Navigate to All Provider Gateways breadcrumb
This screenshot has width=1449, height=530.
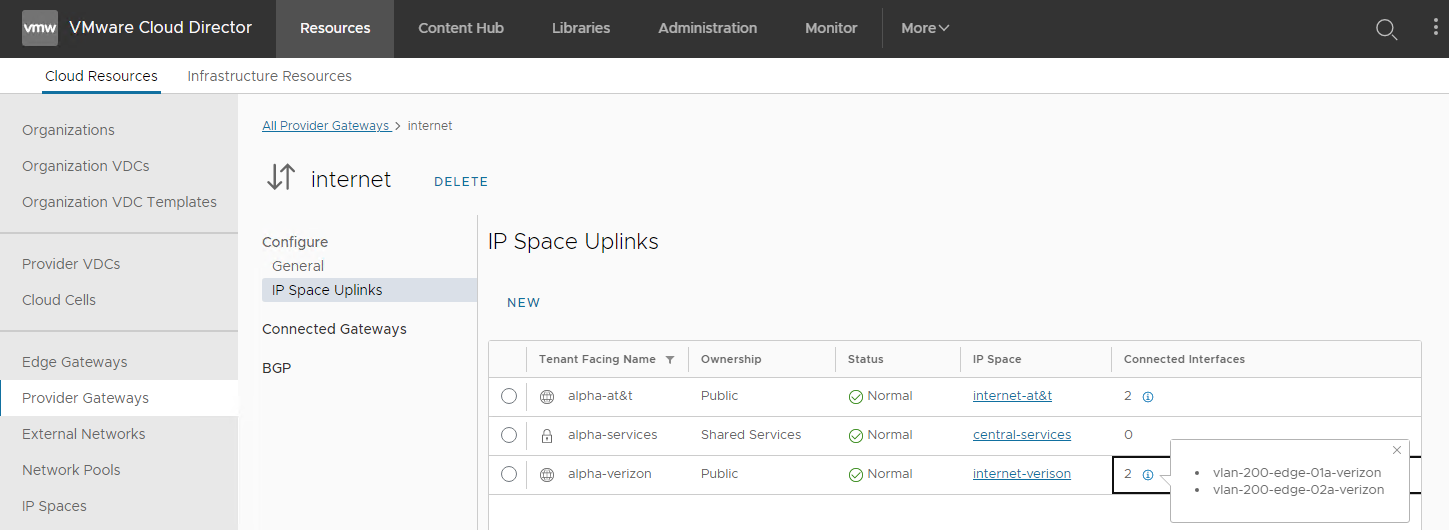pyautogui.click(x=325, y=126)
